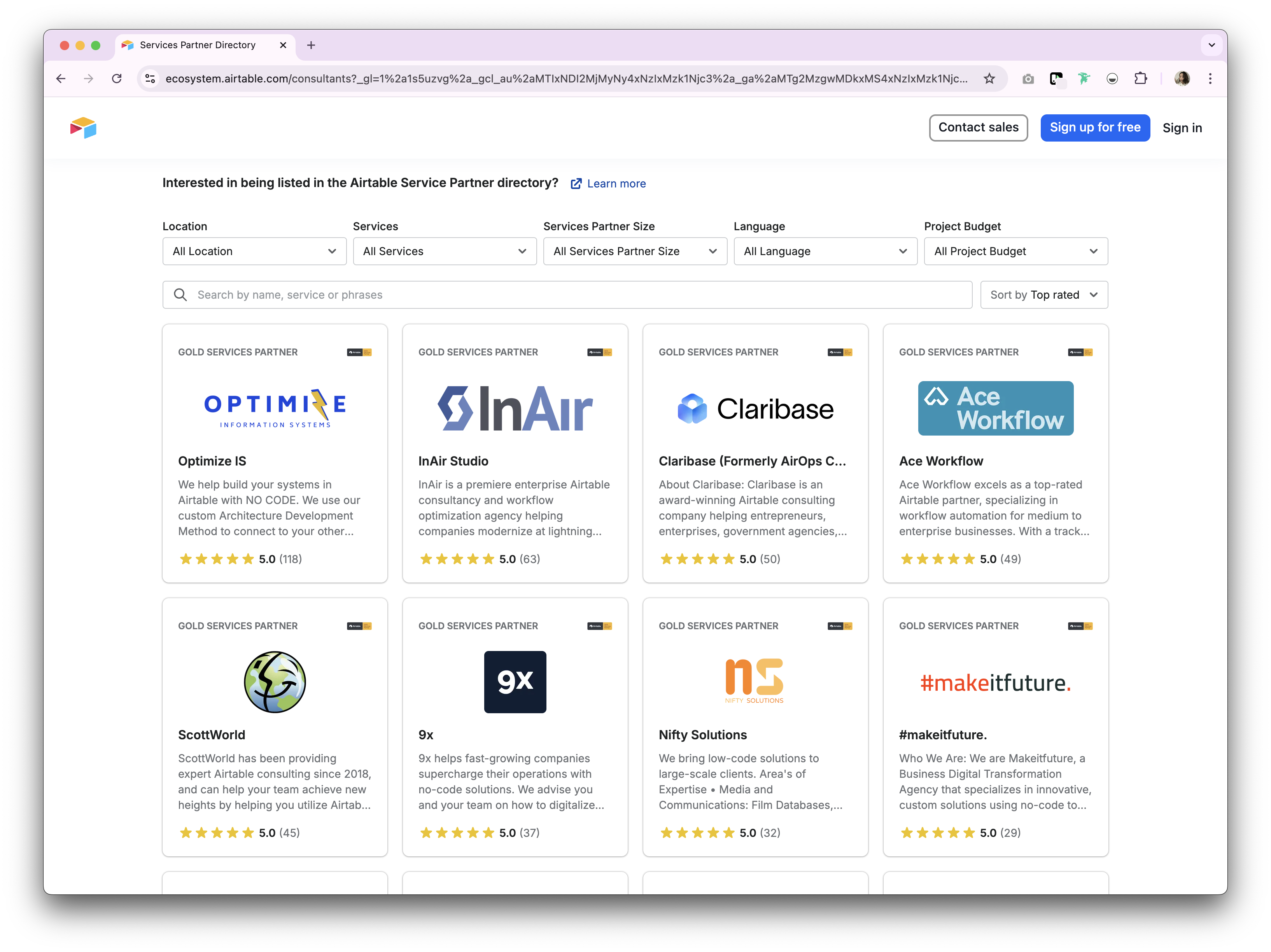The image size is (1271, 952).
Task: Open the browser extensions puzzle icon
Action: [1141, 79]
